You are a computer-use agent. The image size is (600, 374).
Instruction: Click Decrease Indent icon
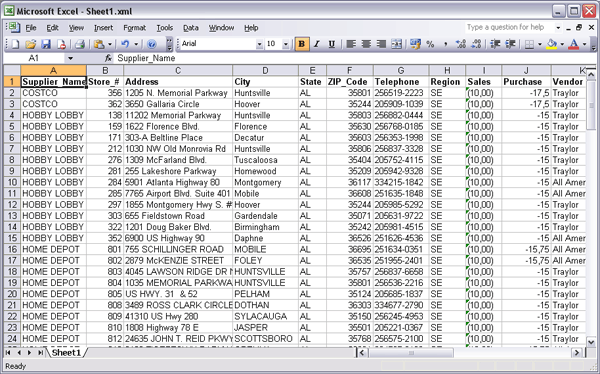495,44
